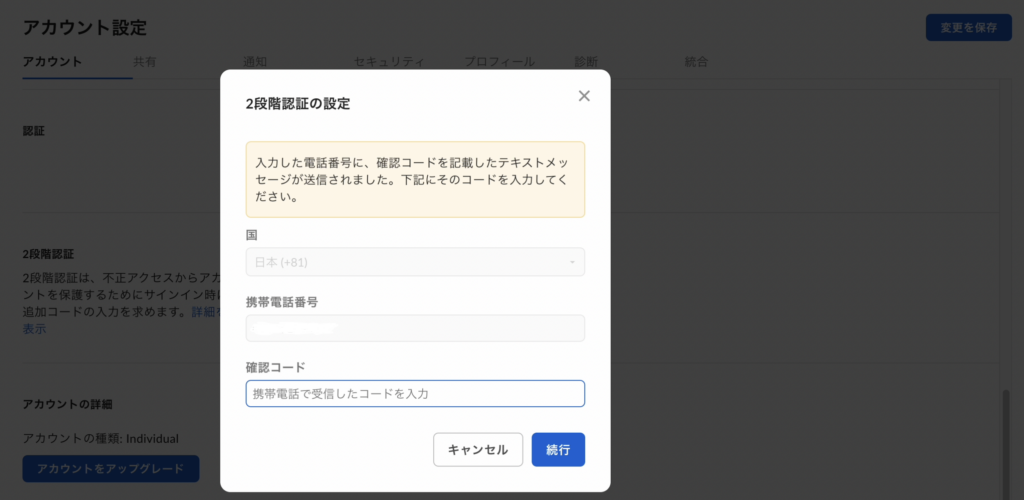Focus the 確認コード input field
1024x500 pixels.
415,394
